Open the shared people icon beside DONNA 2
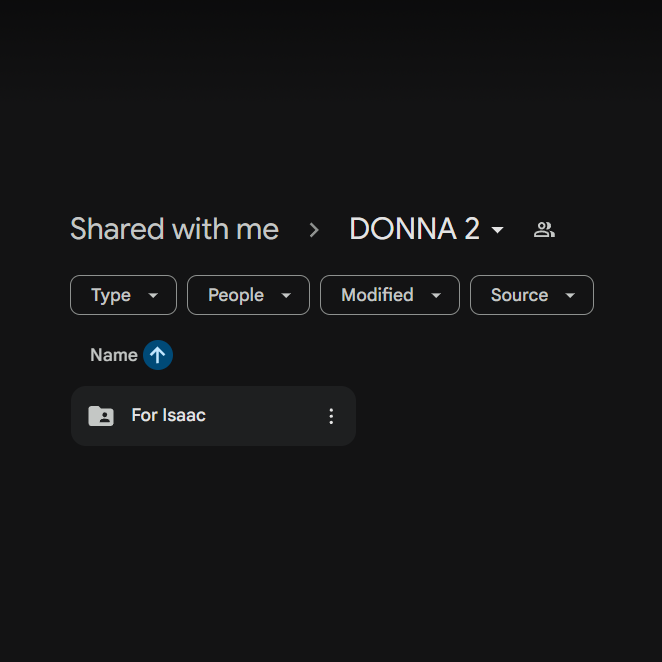662x662 pixels. (544, 230)
